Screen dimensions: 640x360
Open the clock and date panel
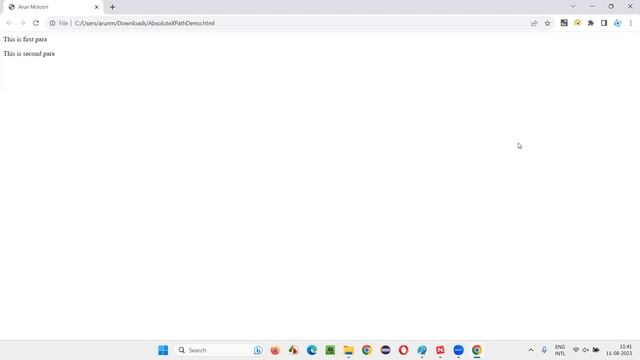(619, 350)
